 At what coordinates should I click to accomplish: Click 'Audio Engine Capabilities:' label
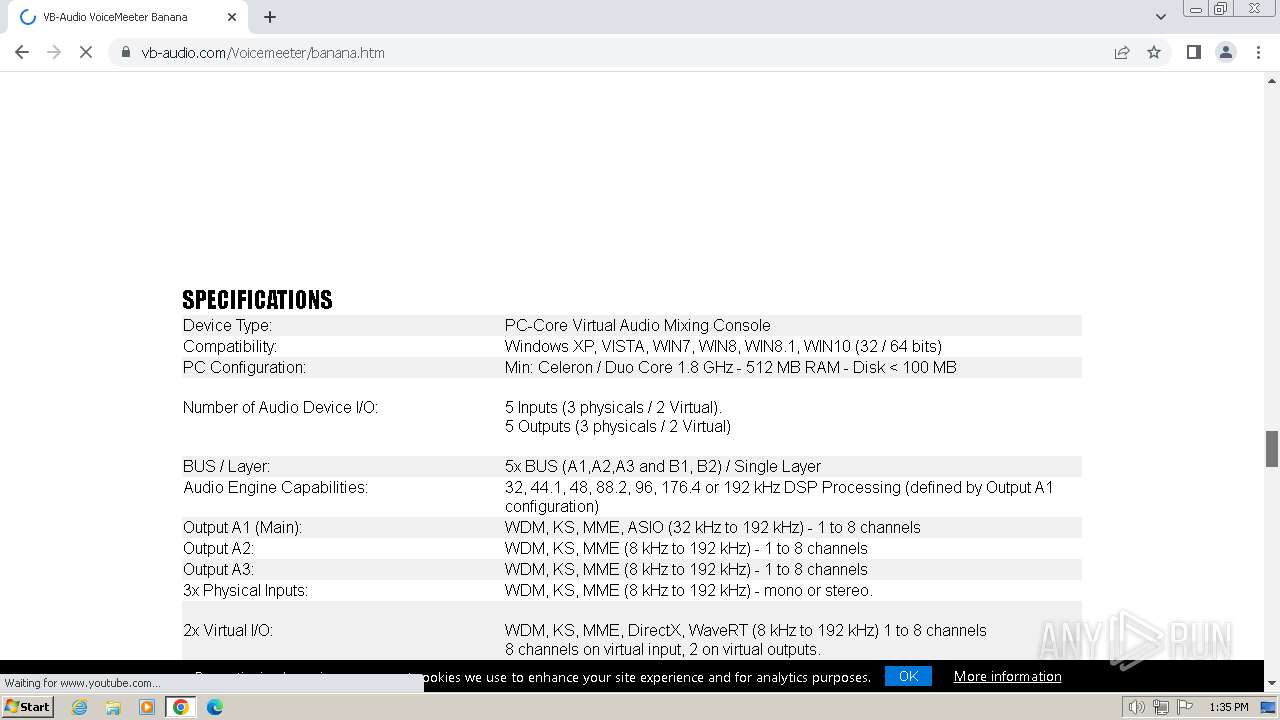pos(275,487)
